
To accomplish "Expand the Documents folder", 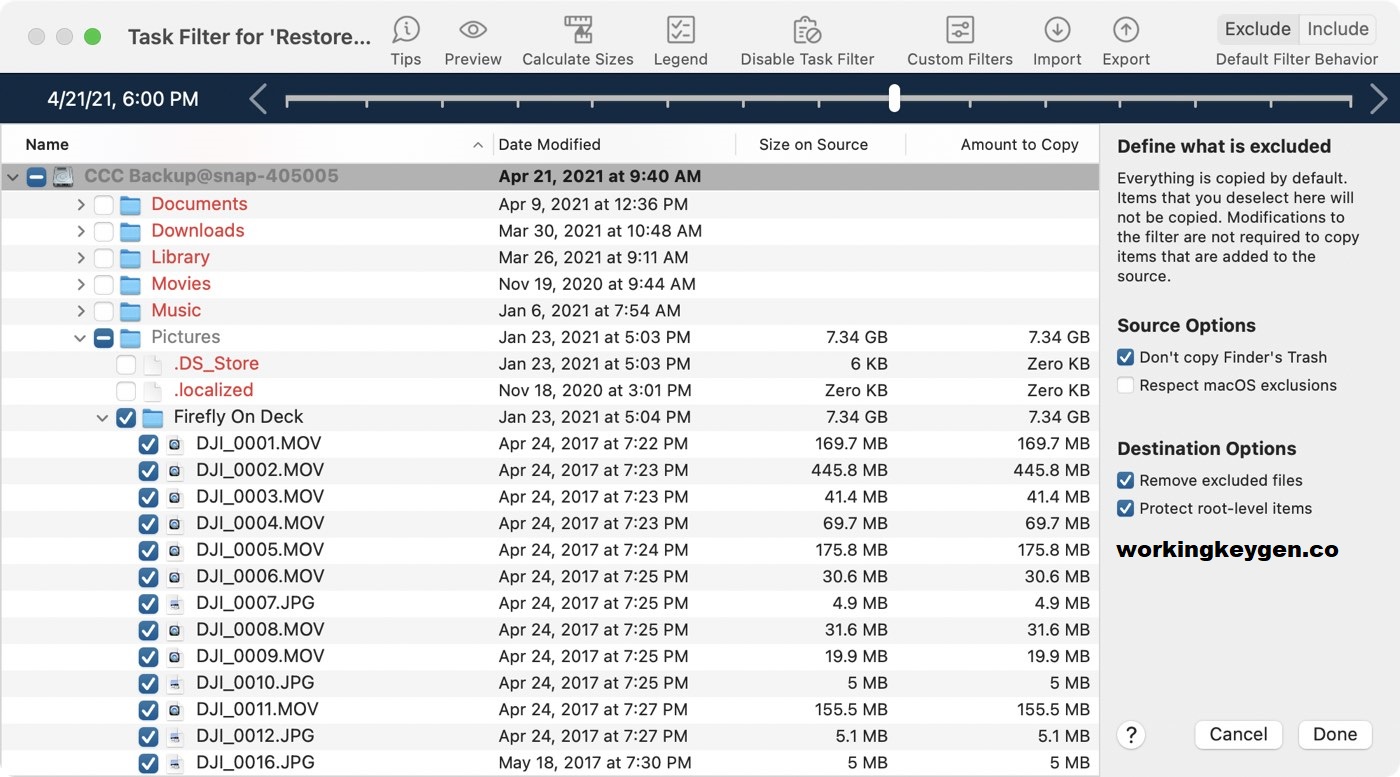I will point(81,205).
